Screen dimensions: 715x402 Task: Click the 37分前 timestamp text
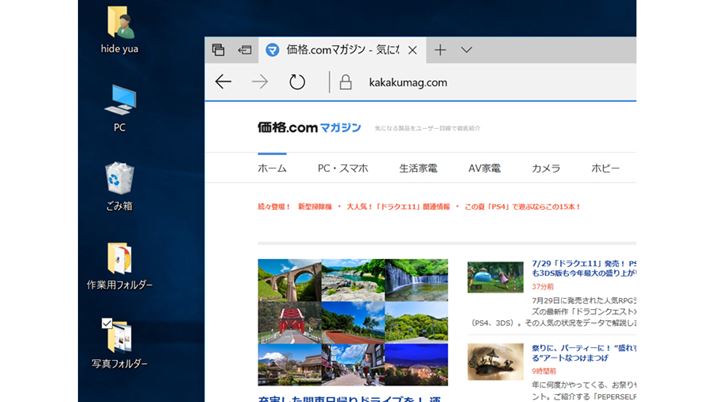coord(543,287)
